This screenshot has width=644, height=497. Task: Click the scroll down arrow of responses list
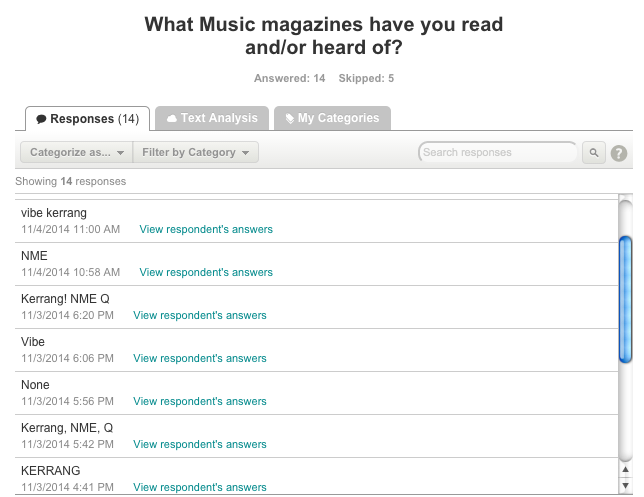(x=625, y=485)
